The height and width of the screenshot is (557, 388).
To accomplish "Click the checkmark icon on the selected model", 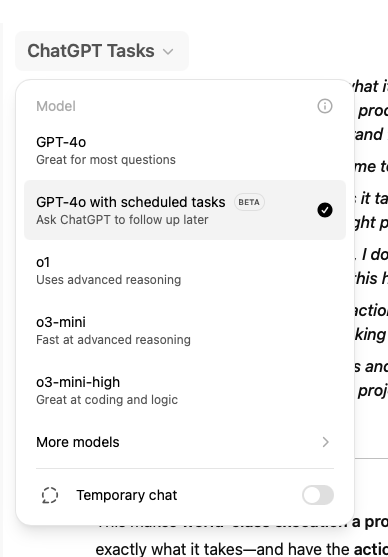I will 325,210.
